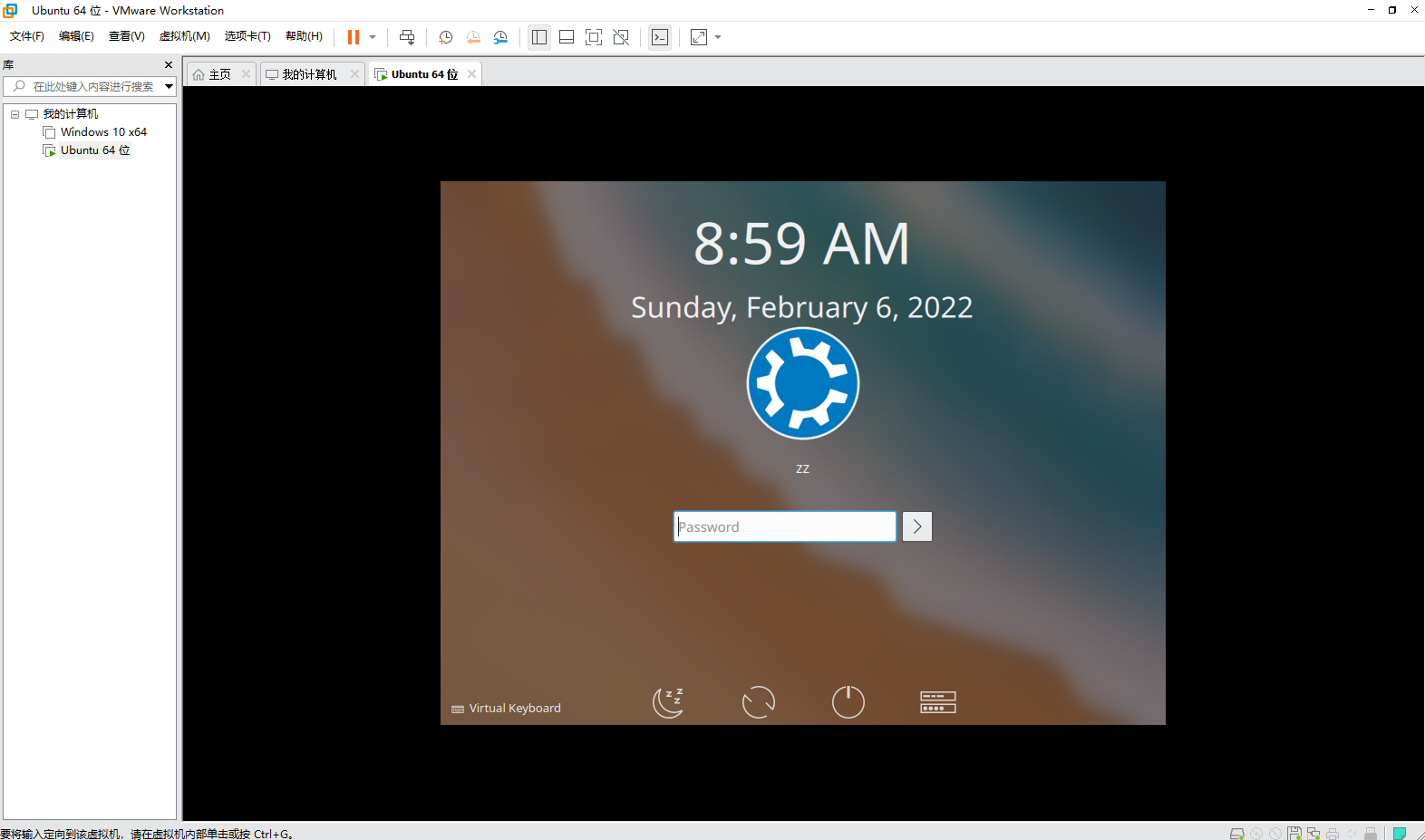Click the 8:59 AM clock text
The width and height of the screenshot is (1425, 840).
802,244
